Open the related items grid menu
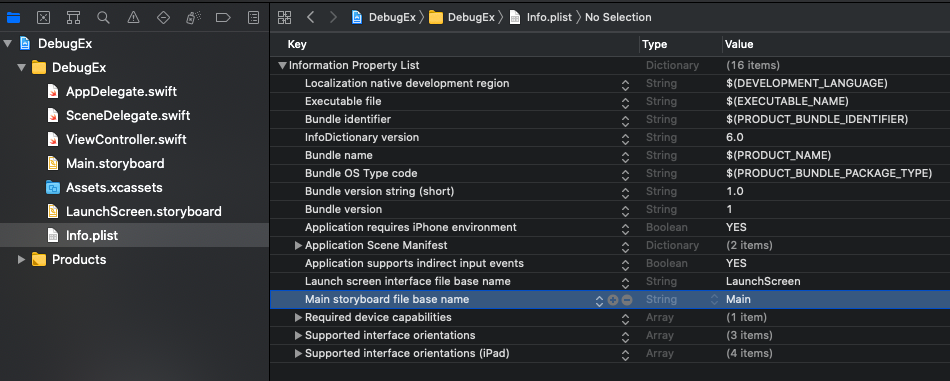This screenshot has height=381, width=950. click(x=285, y=17)
